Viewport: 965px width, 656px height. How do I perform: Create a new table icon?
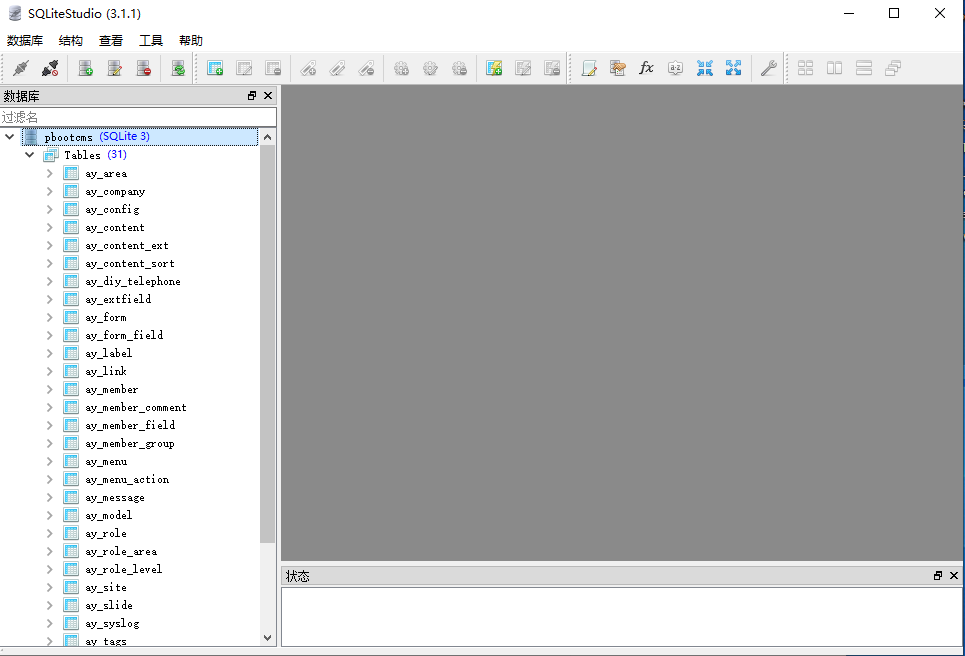[x=215, y=68]
